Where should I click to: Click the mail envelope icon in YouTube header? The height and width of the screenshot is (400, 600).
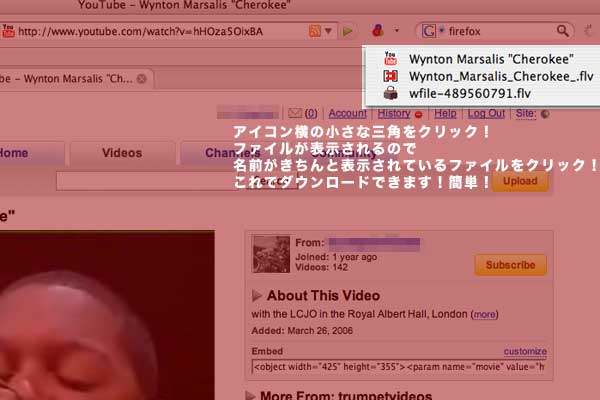(x=295, y=114)
